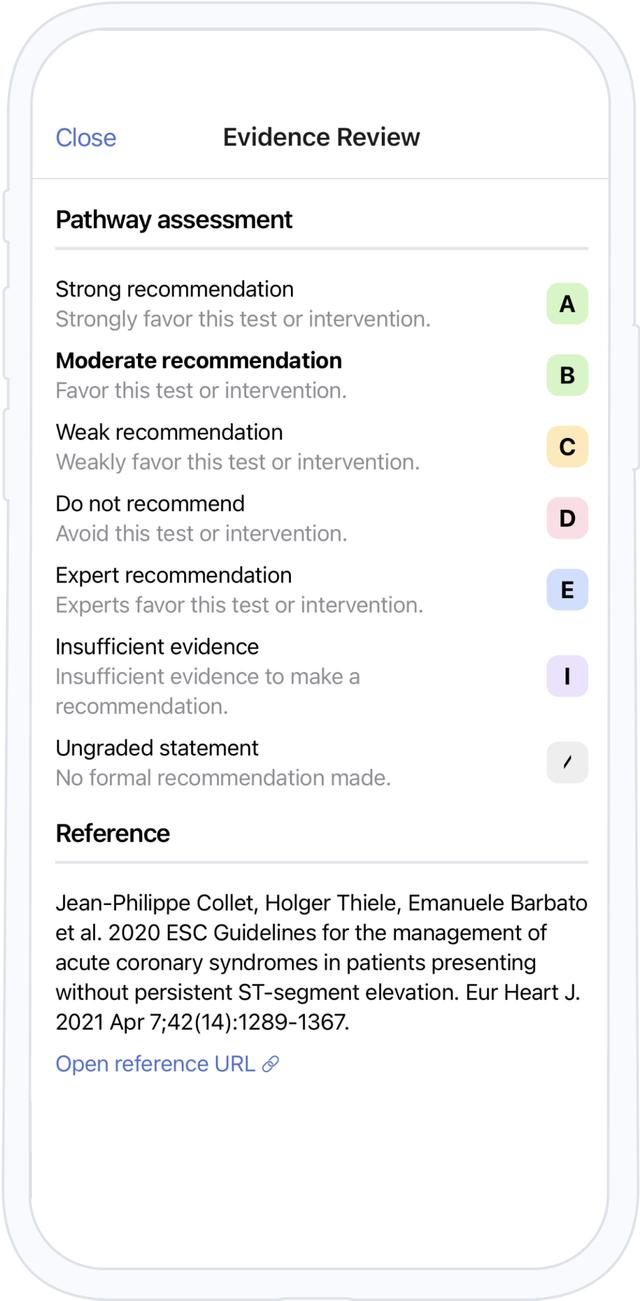Image resolution: width=640 pixels, height=1301 pixels.
Task: Tap the green A grade badge
Action: click(567, 304)
